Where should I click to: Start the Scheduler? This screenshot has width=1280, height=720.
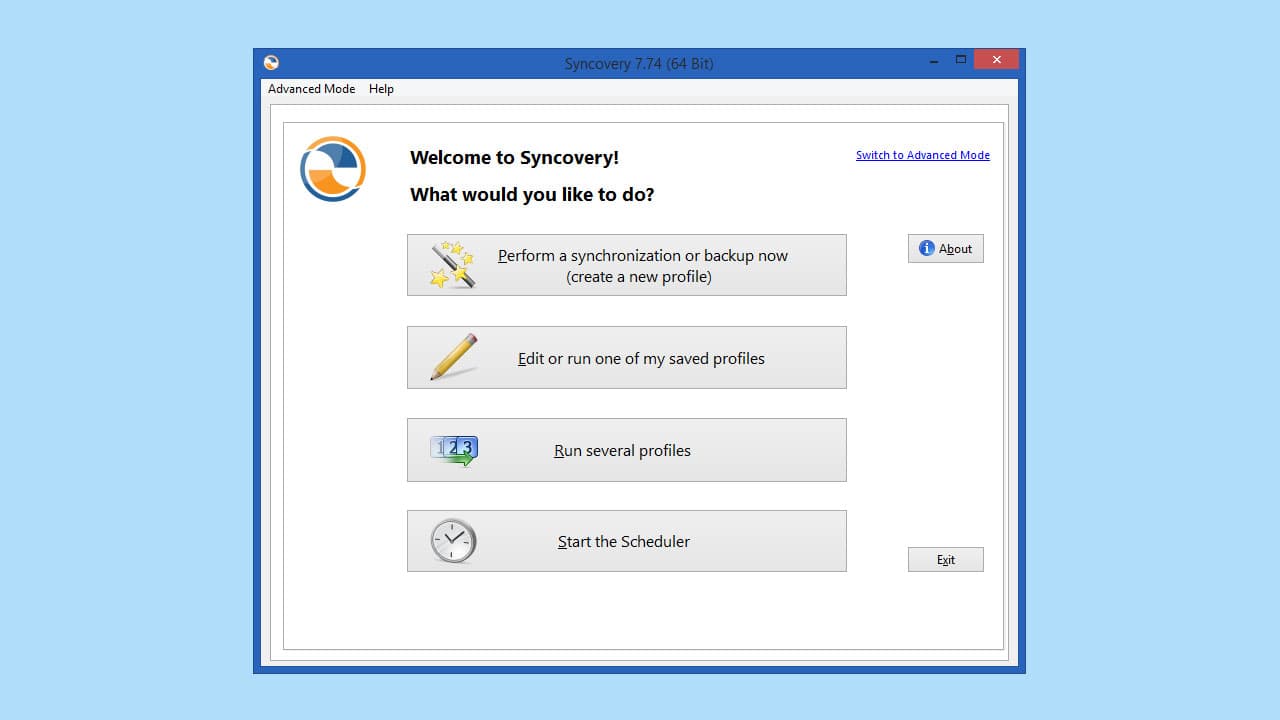coord(627,541)
